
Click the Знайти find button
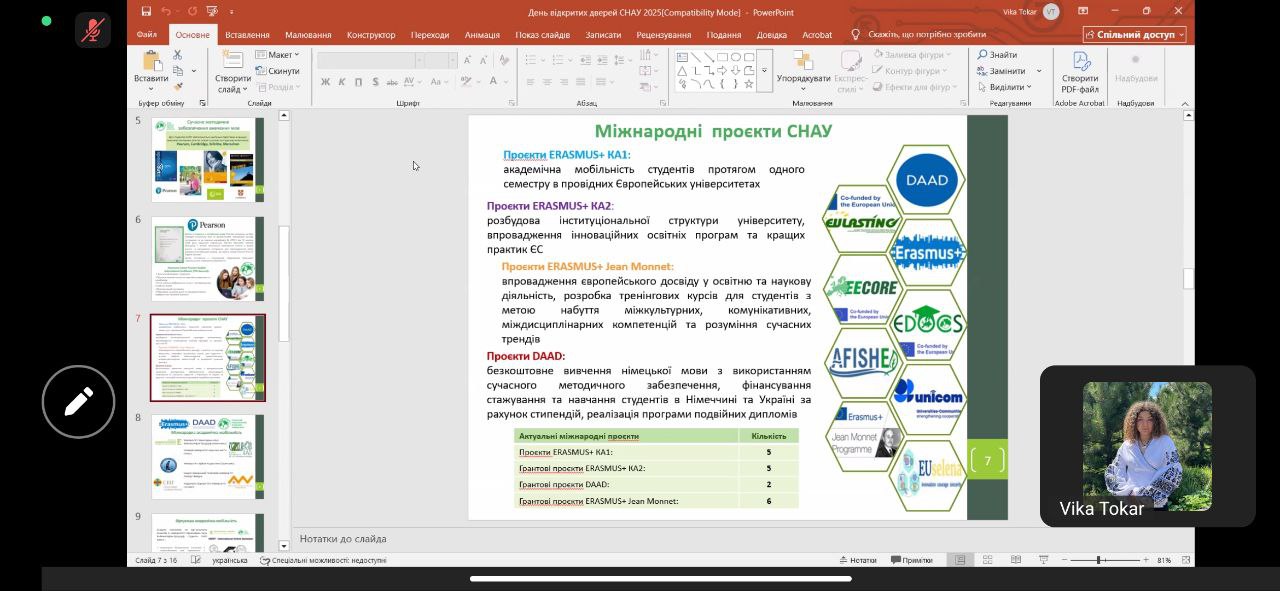coord(997,55)
